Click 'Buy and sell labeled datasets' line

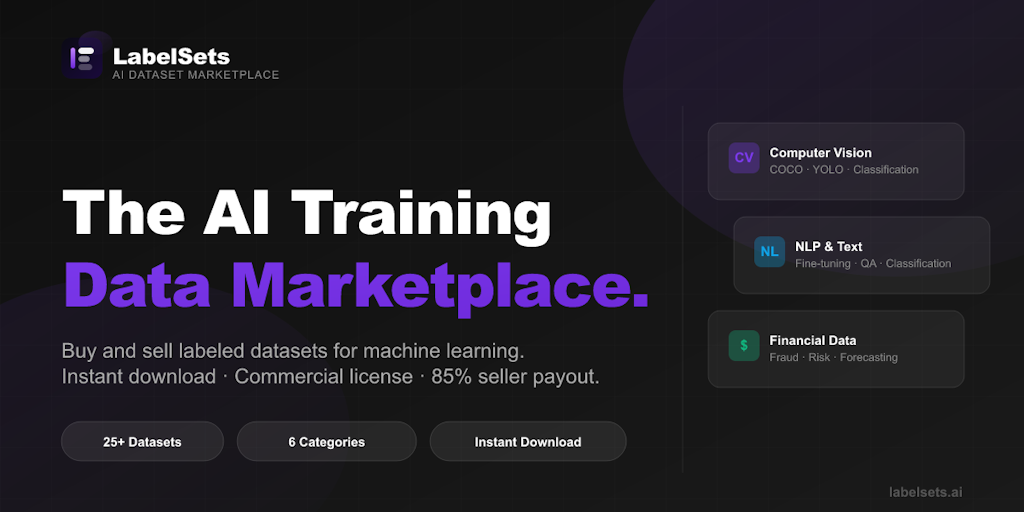pos(293,351)
